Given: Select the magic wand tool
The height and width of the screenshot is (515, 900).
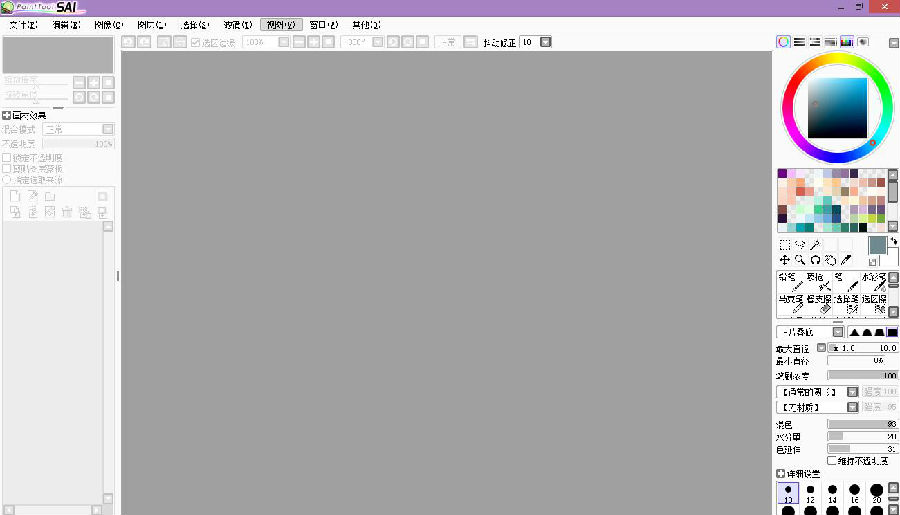Looking at the screenshot, I should point(815,245).
